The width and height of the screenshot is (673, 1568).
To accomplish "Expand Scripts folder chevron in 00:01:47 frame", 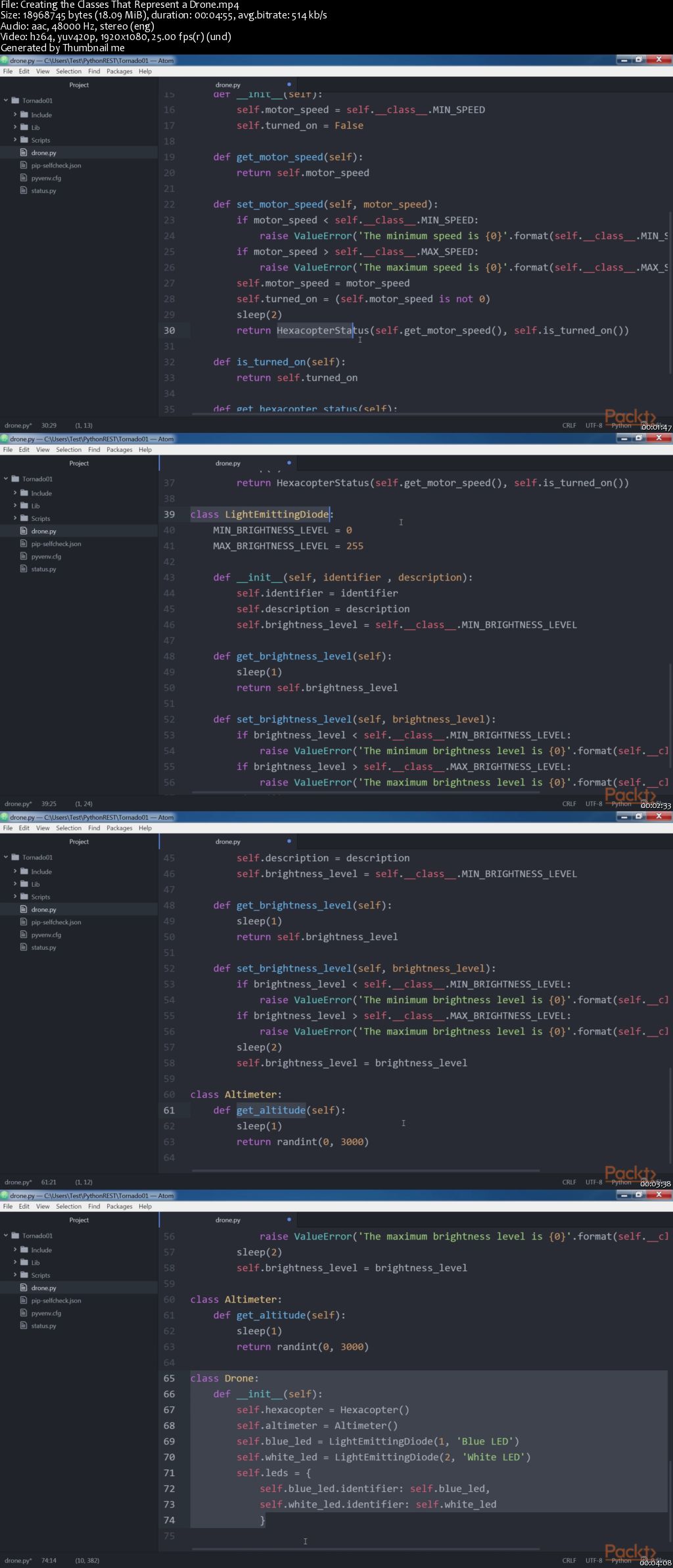I will click(x=15, y=139).
